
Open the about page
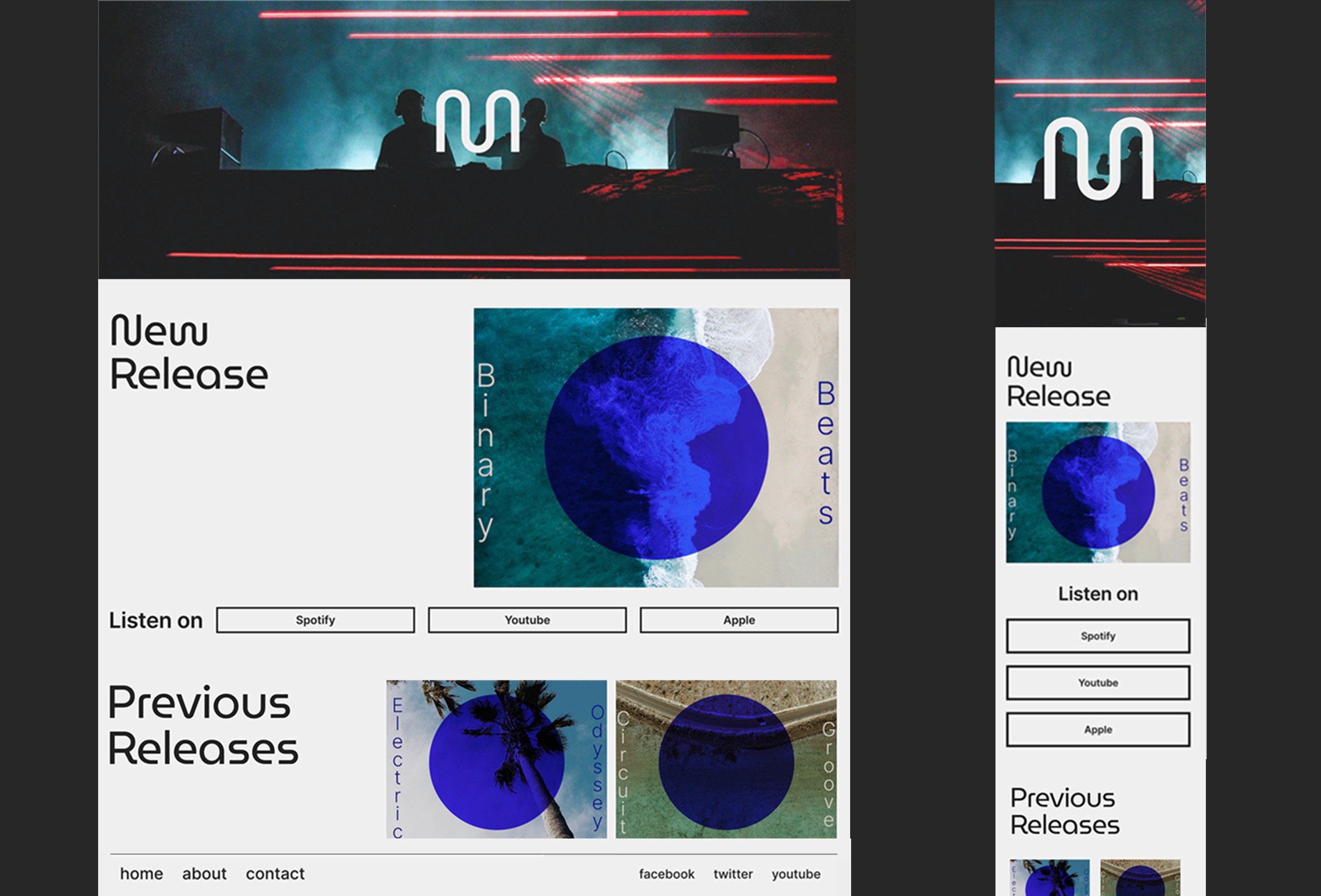204,874
